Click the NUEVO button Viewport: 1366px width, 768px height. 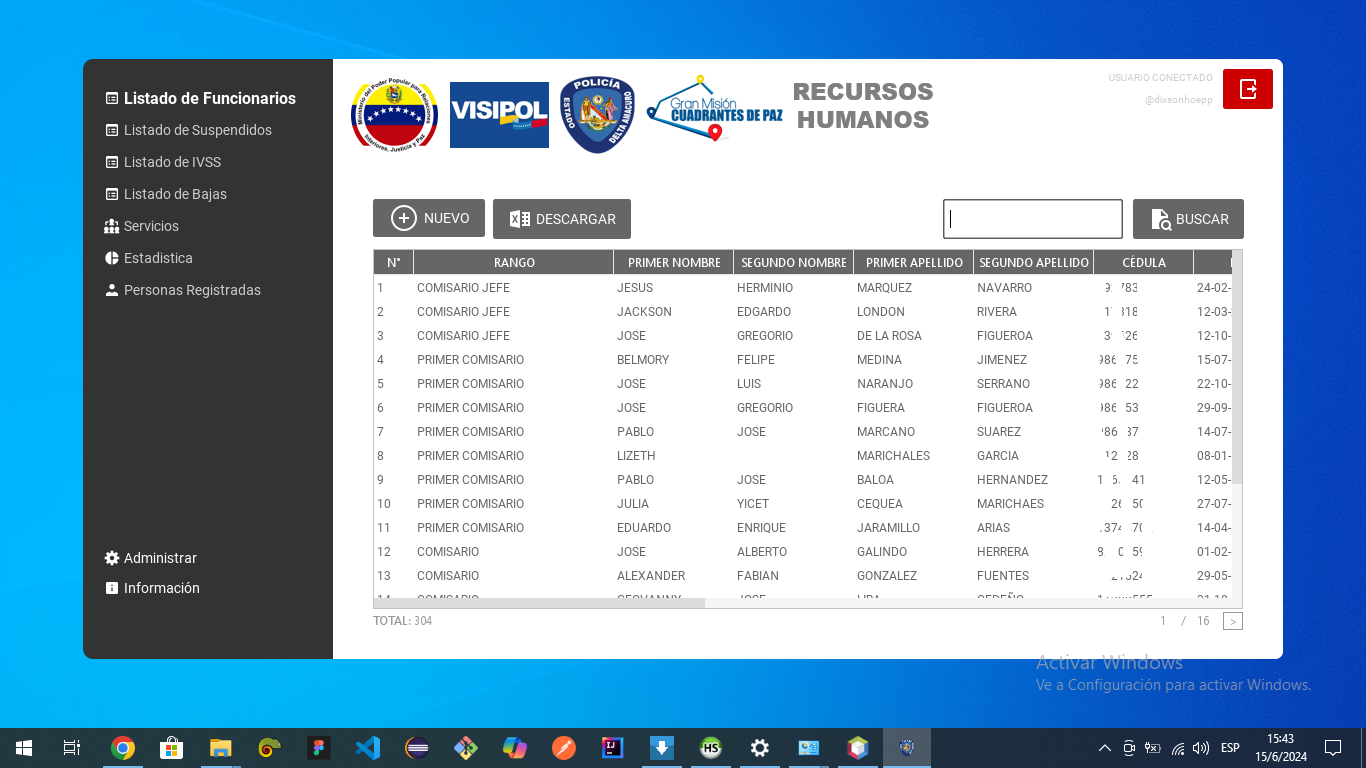429,218
